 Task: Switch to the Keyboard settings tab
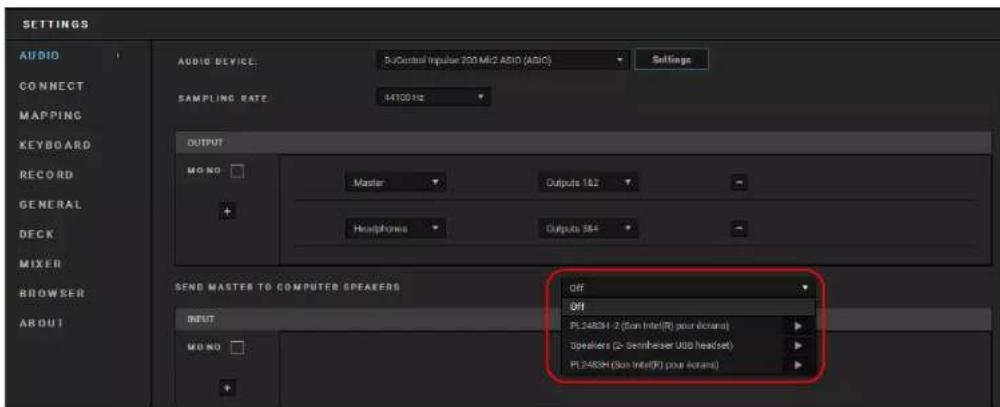55,145
